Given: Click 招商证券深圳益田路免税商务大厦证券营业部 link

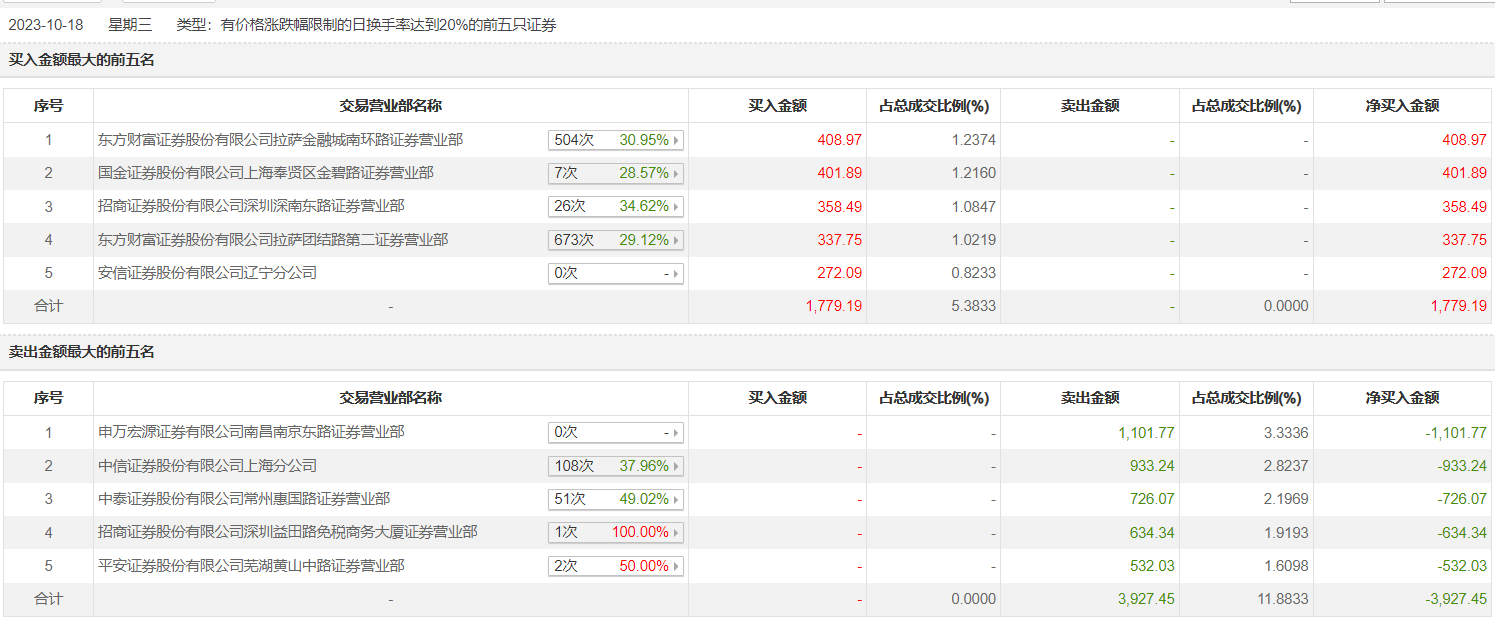Looking at the screenshot, I should tap(288, 532).
